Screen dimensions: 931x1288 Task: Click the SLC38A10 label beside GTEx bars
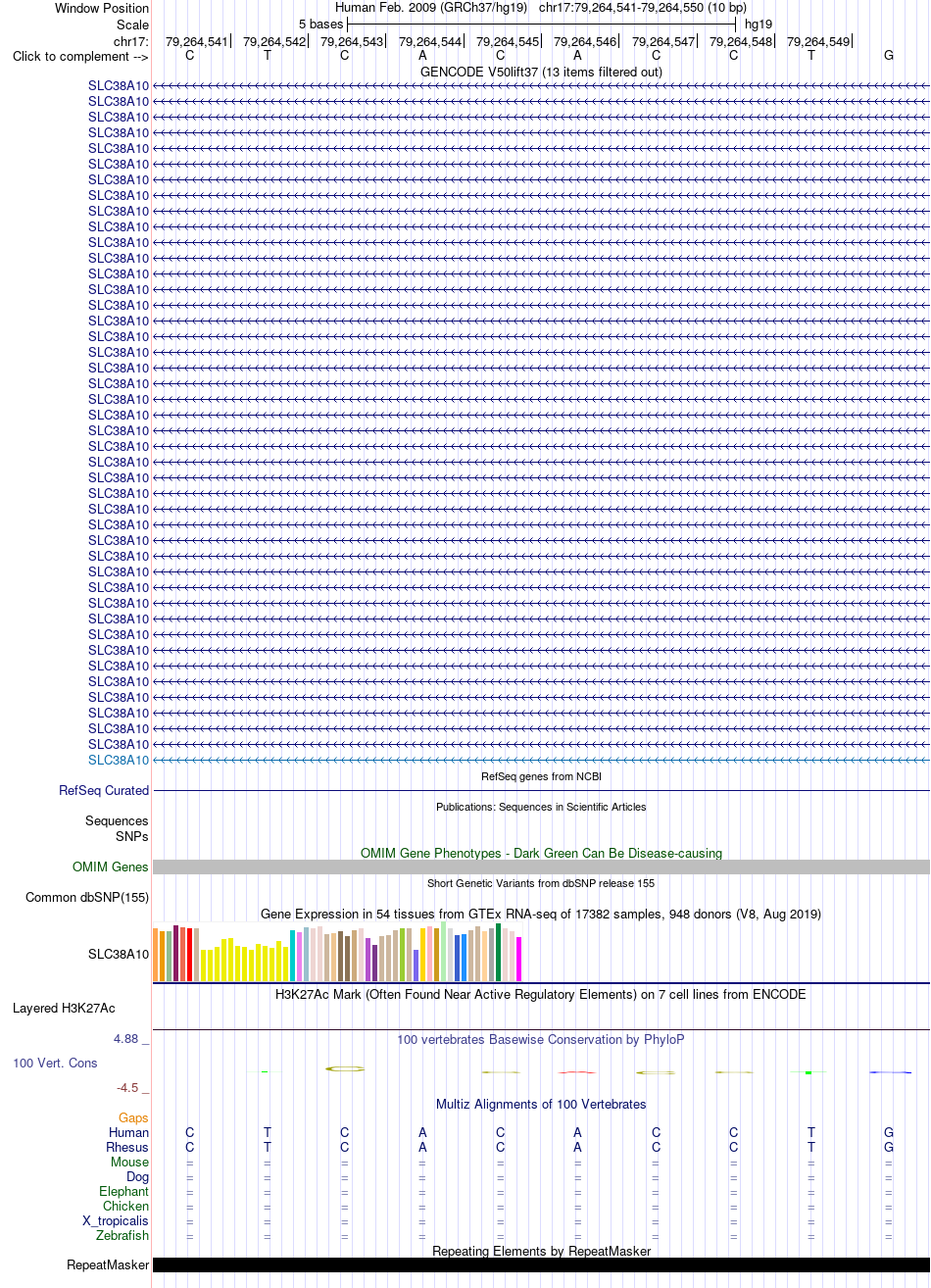pos(119,954)
